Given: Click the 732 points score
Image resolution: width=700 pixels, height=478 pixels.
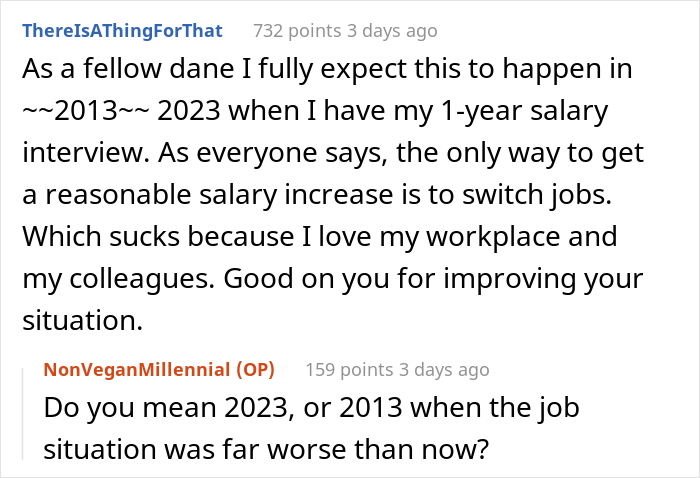Looking at the screenshot, I should pyautogui.click(x=296, y=31).
